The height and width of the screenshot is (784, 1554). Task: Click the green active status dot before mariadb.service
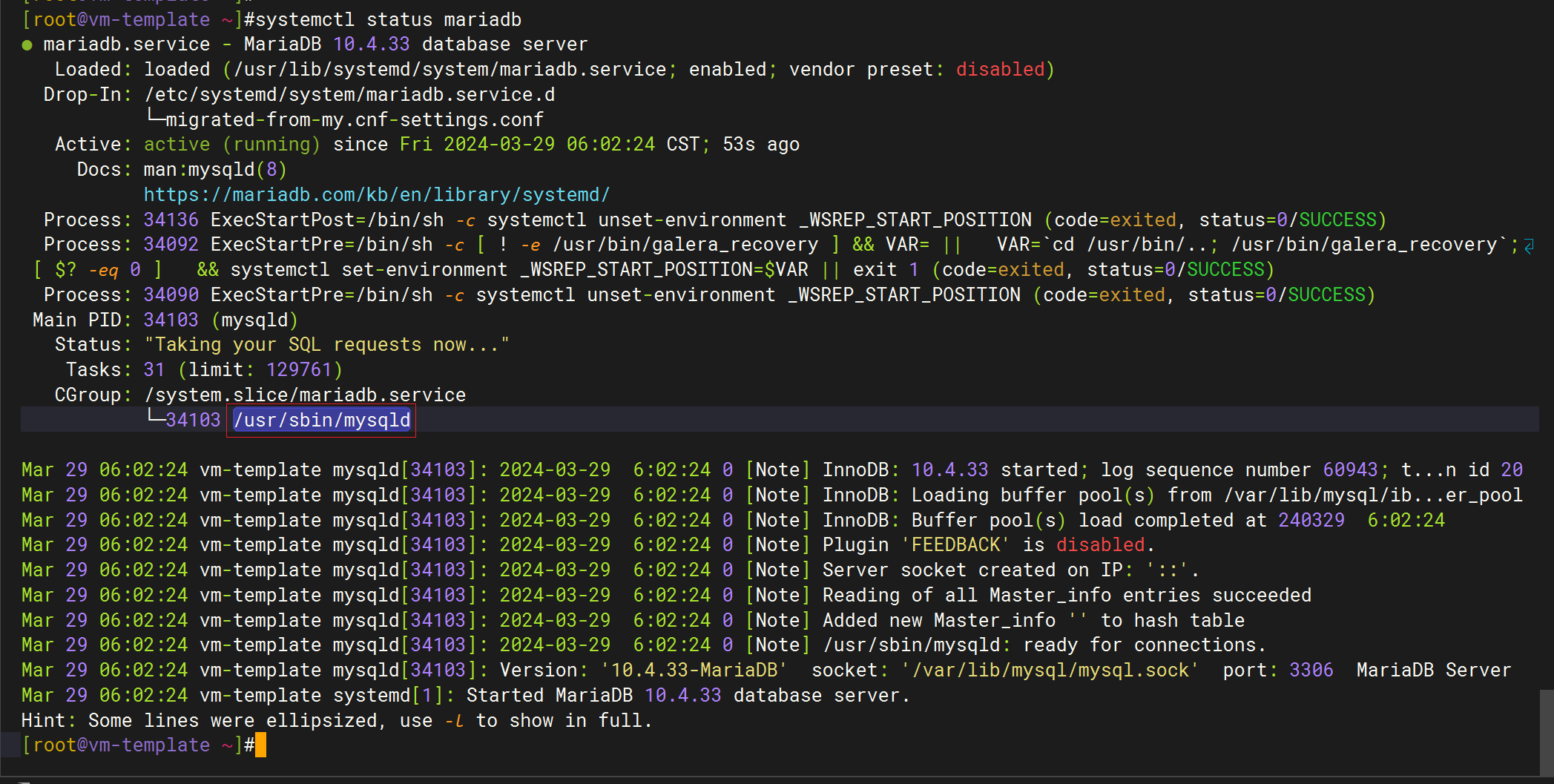tap(27, 45)
